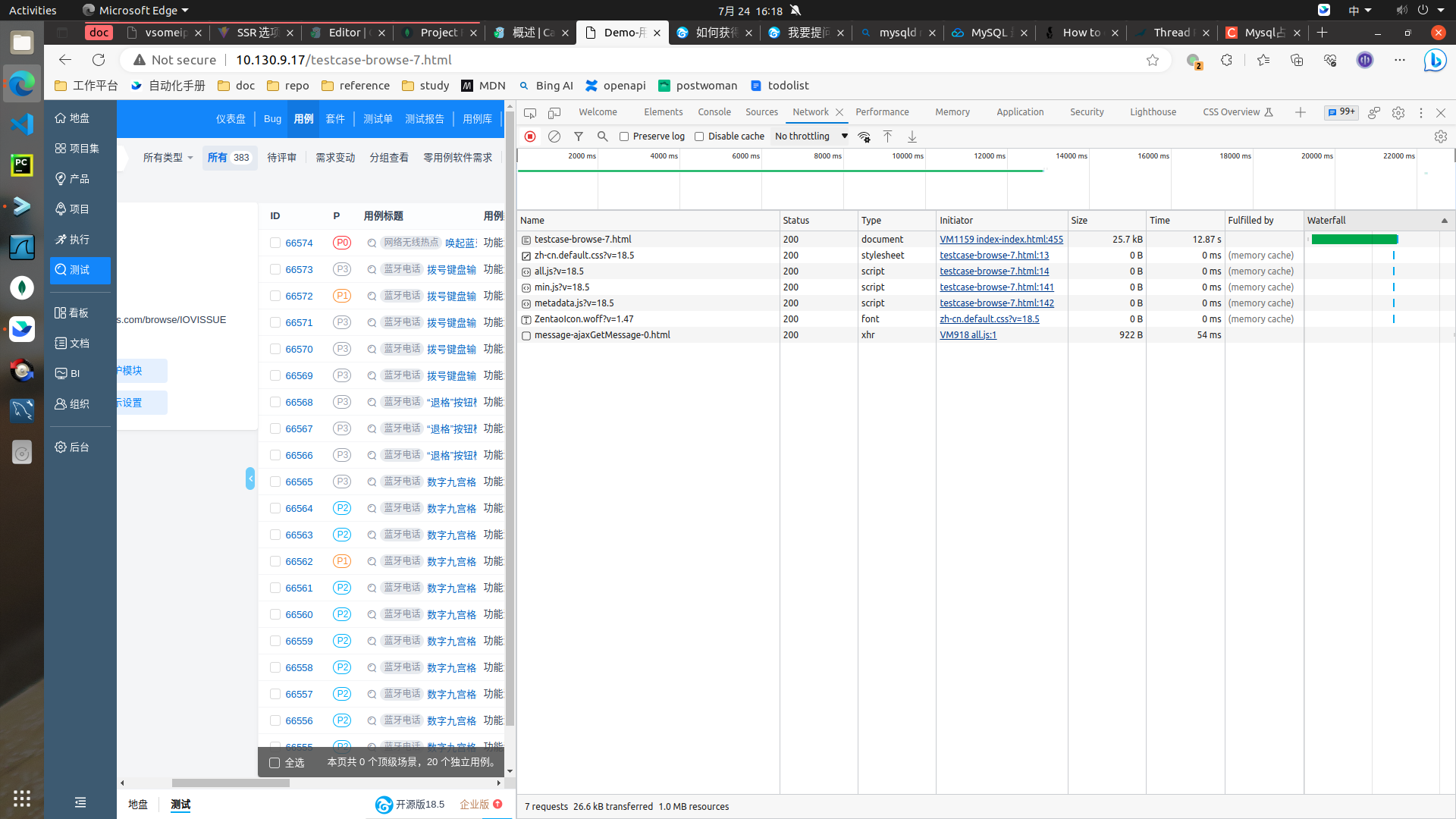Enable the Disable cache checkbox
This screenshot has height=819, width=1456.
coord(699,136)
